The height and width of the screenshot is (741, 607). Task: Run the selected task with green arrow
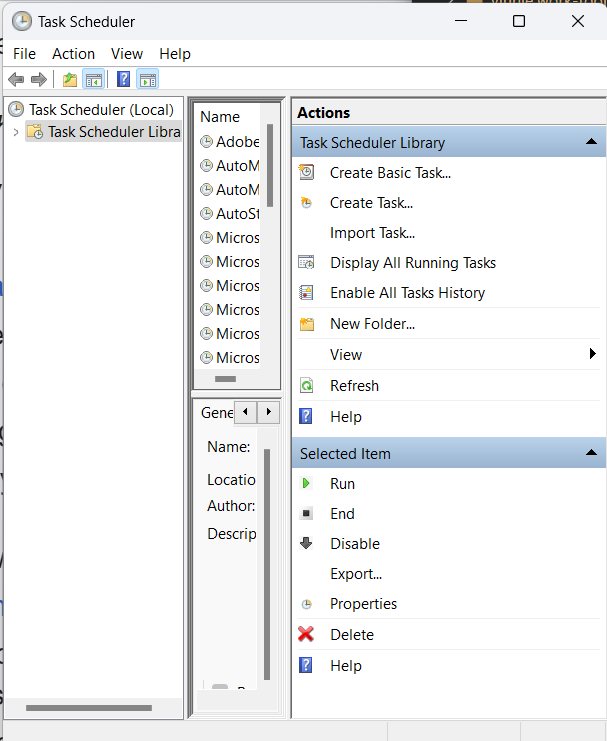pos(307,484)
